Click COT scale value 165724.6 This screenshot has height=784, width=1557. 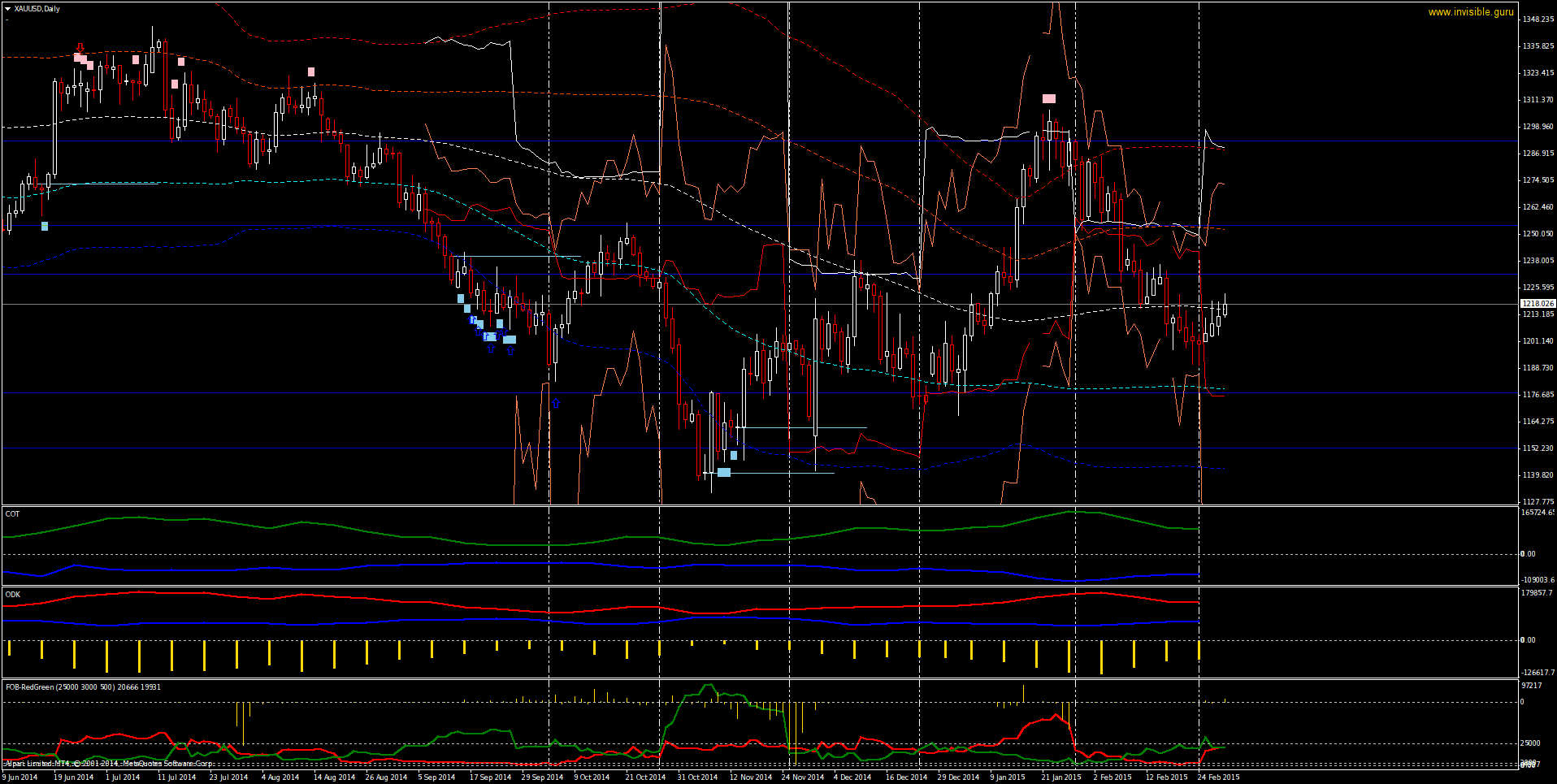click(1537, 512)
